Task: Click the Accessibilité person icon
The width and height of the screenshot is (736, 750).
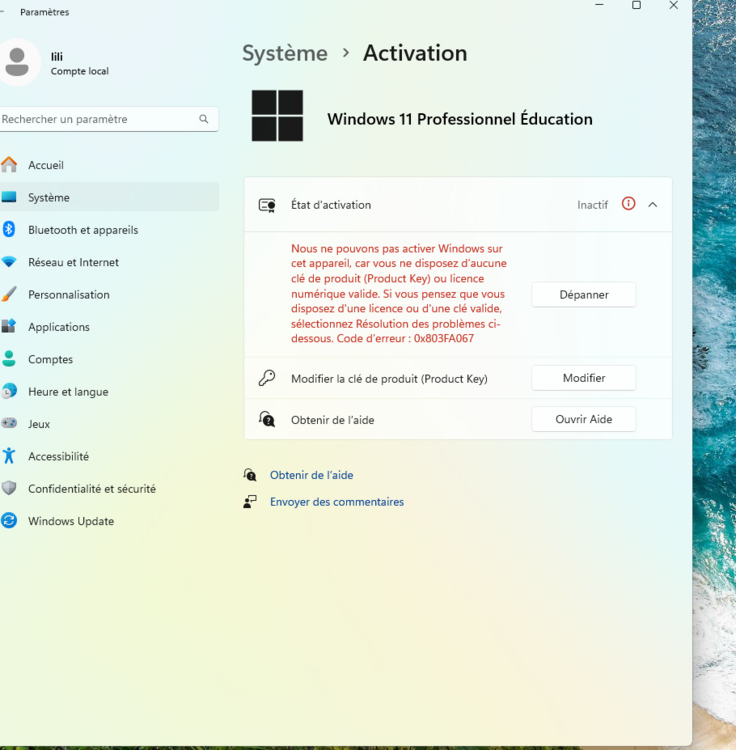Action: 9,456
